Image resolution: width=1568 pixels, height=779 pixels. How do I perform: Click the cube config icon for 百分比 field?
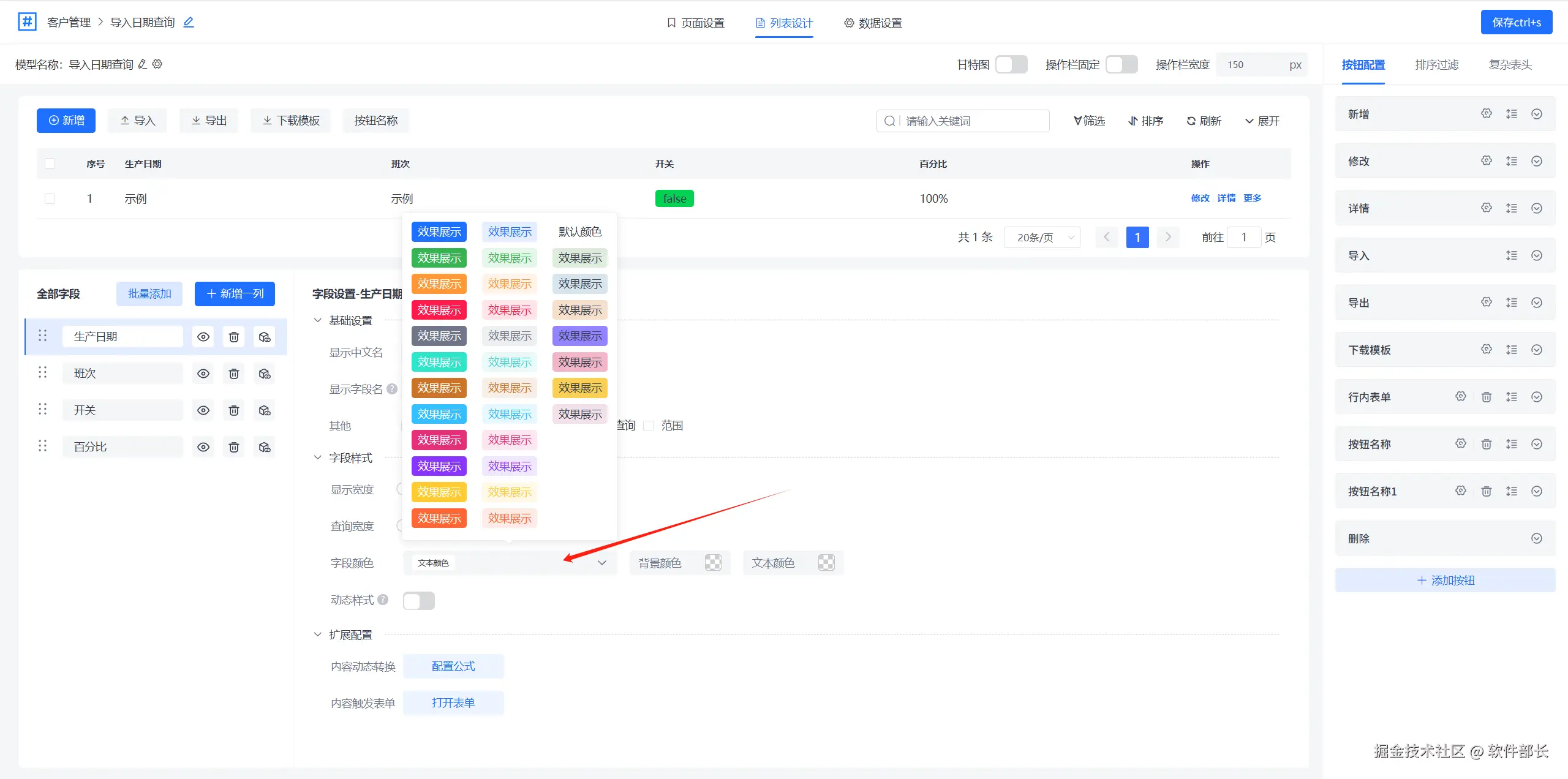265,447
